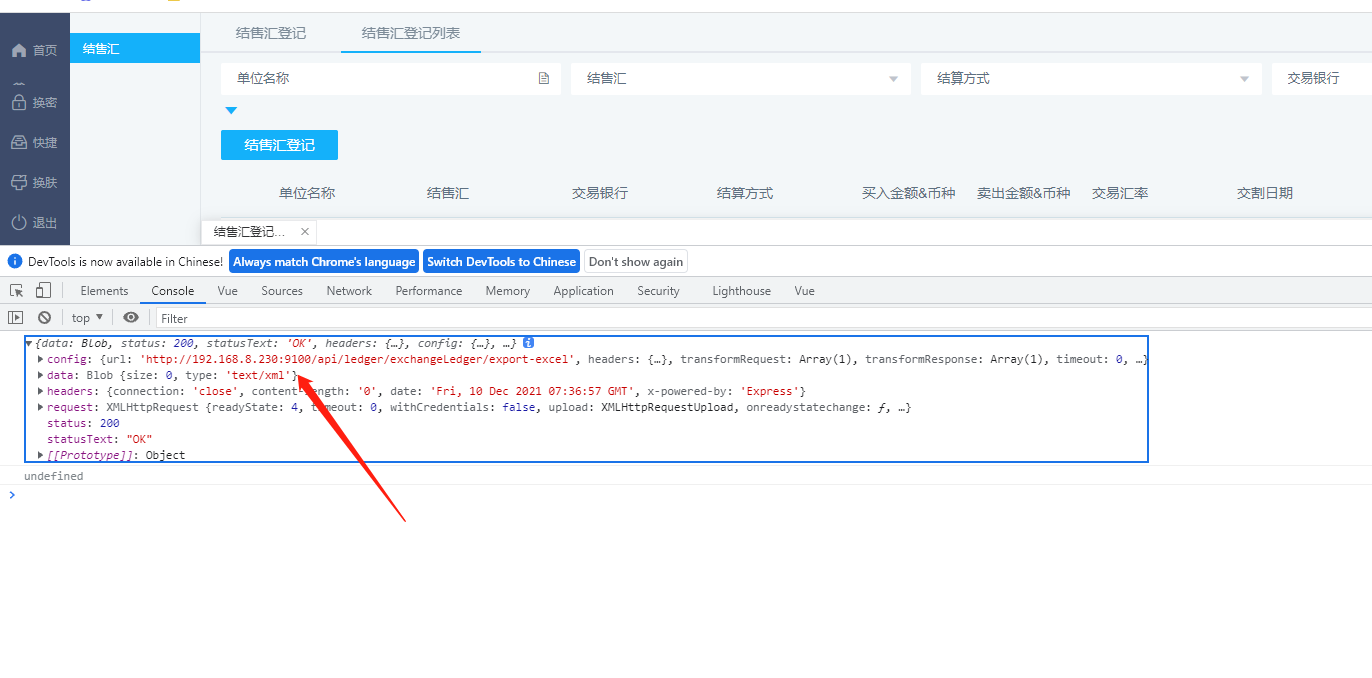The height and width of the screenshot is (678, 1372).
Task: Click the document icon inside 单位名称 field
Action: (543, 78)
